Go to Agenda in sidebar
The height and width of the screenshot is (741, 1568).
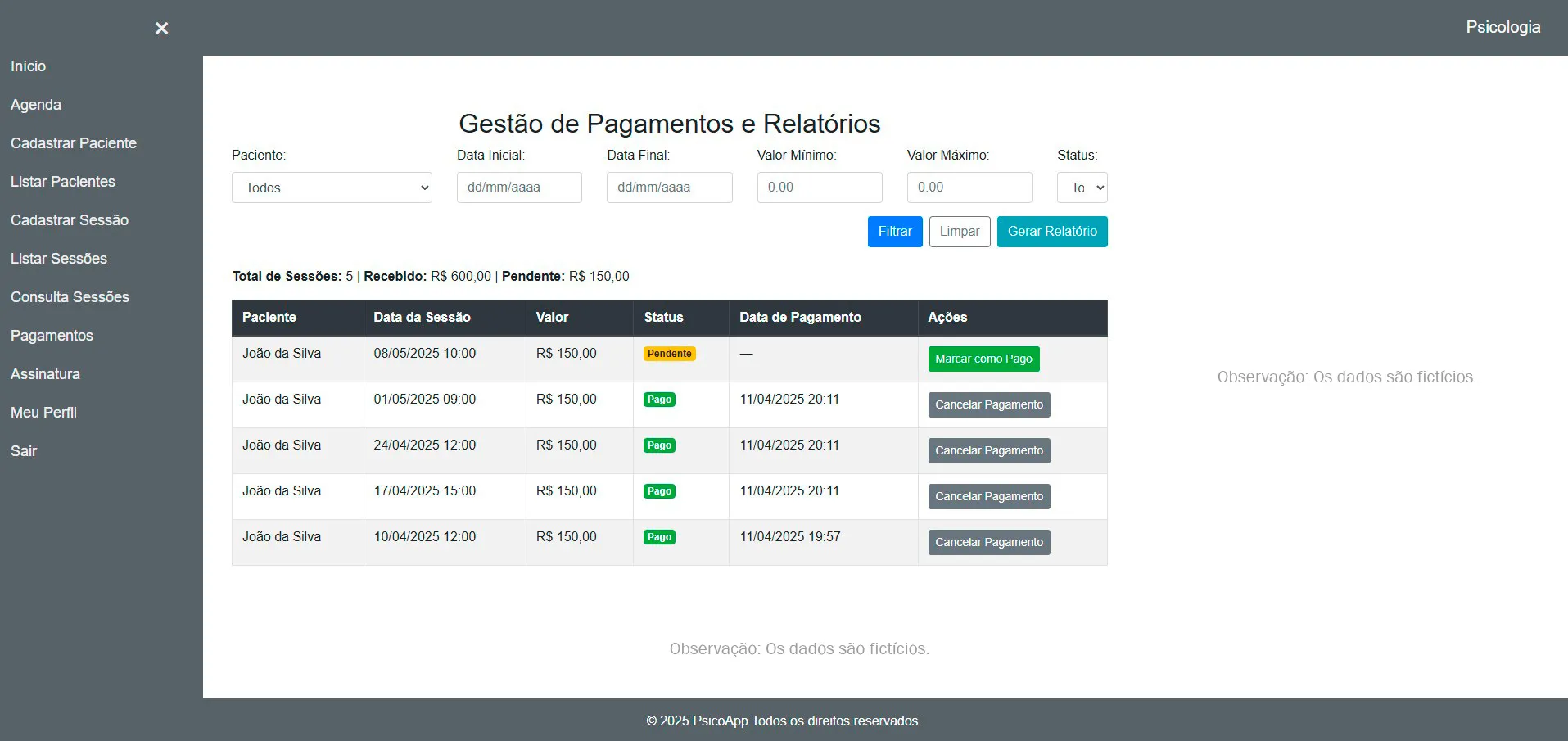36,105
